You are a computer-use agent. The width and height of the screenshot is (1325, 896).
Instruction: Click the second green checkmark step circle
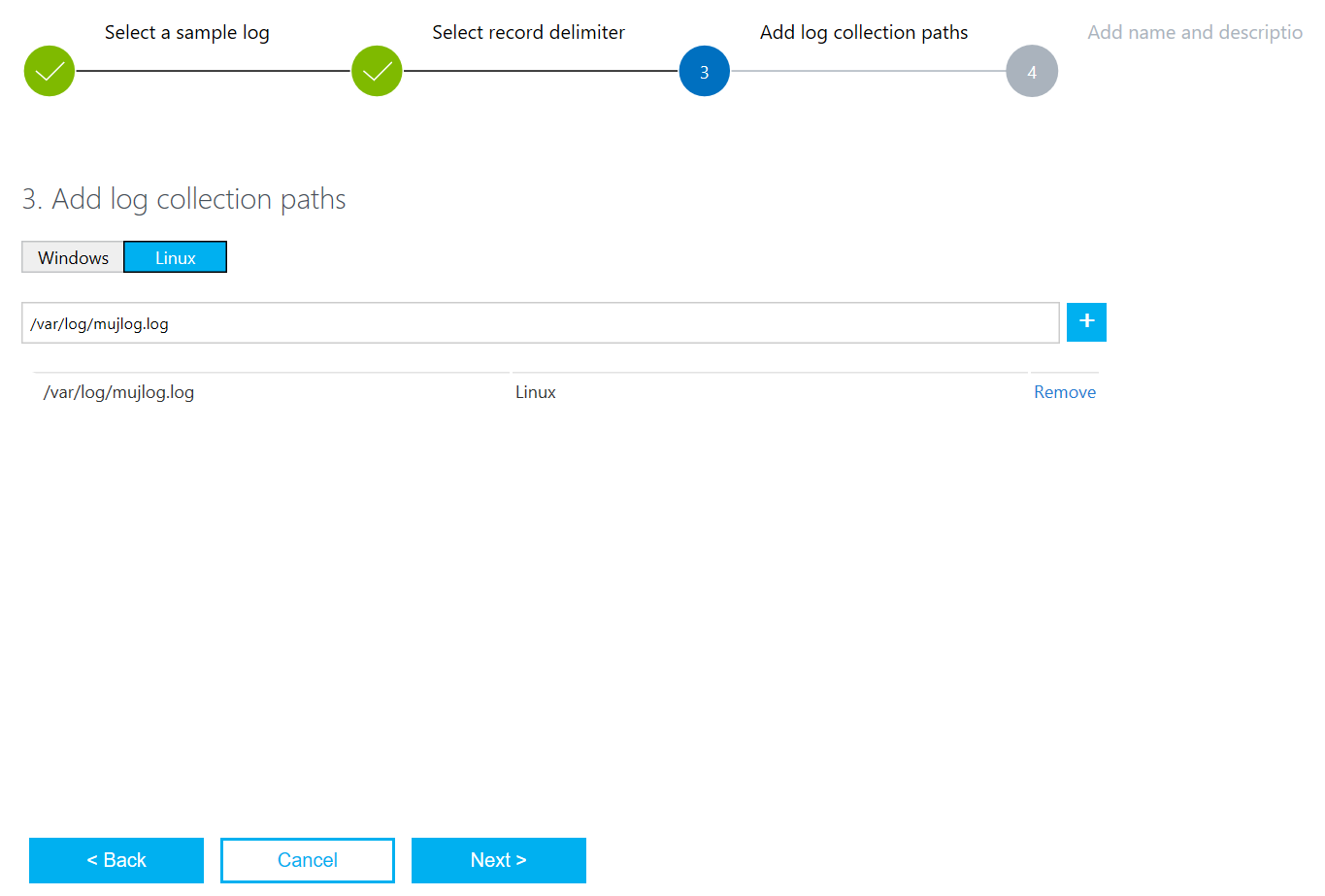(x=377, y=71)
